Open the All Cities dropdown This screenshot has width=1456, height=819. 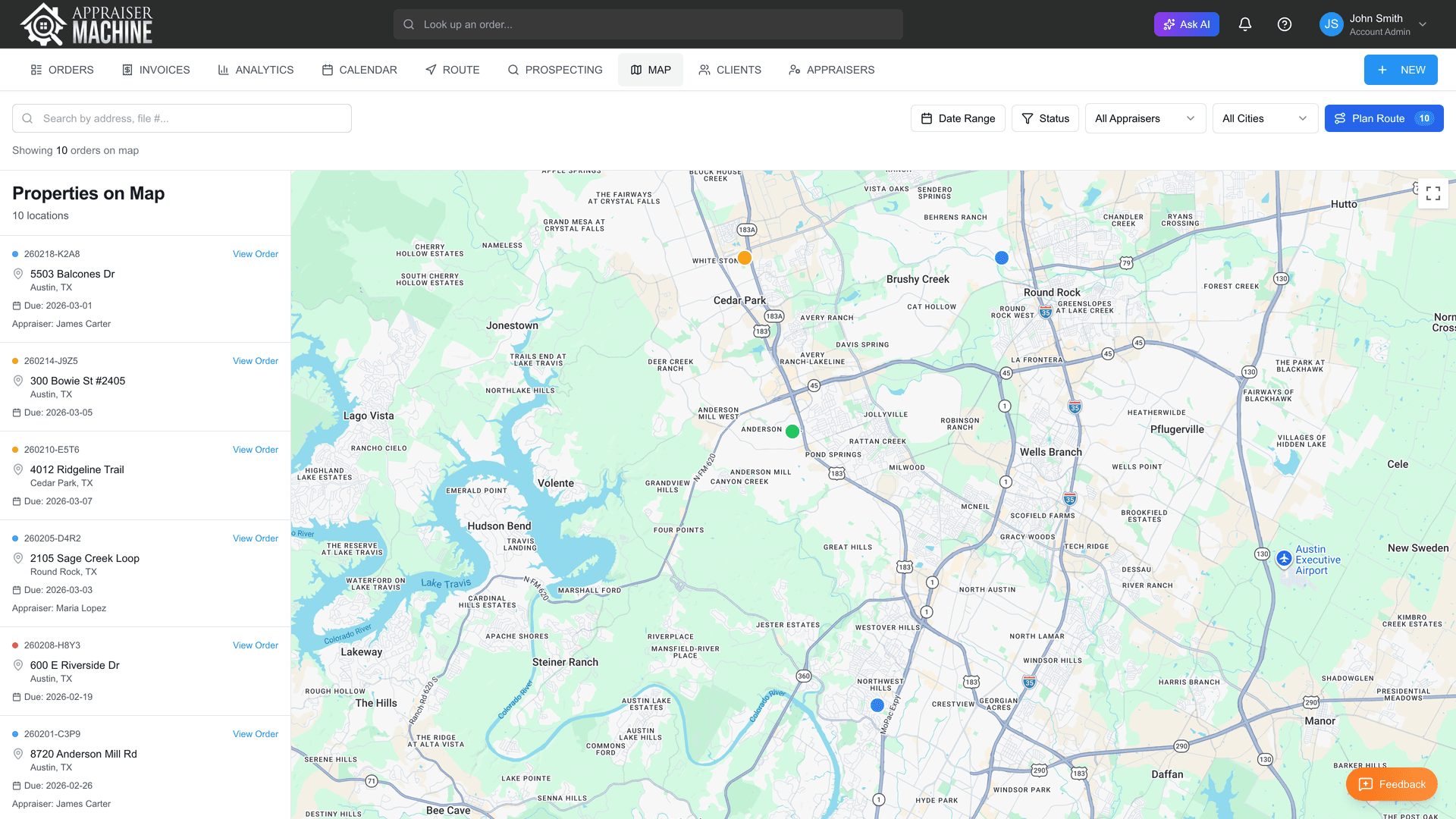click(x=1264, y=118)
